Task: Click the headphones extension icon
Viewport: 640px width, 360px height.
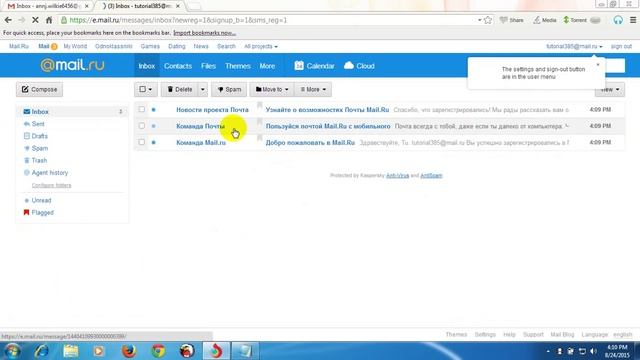Action: [618, 20]
